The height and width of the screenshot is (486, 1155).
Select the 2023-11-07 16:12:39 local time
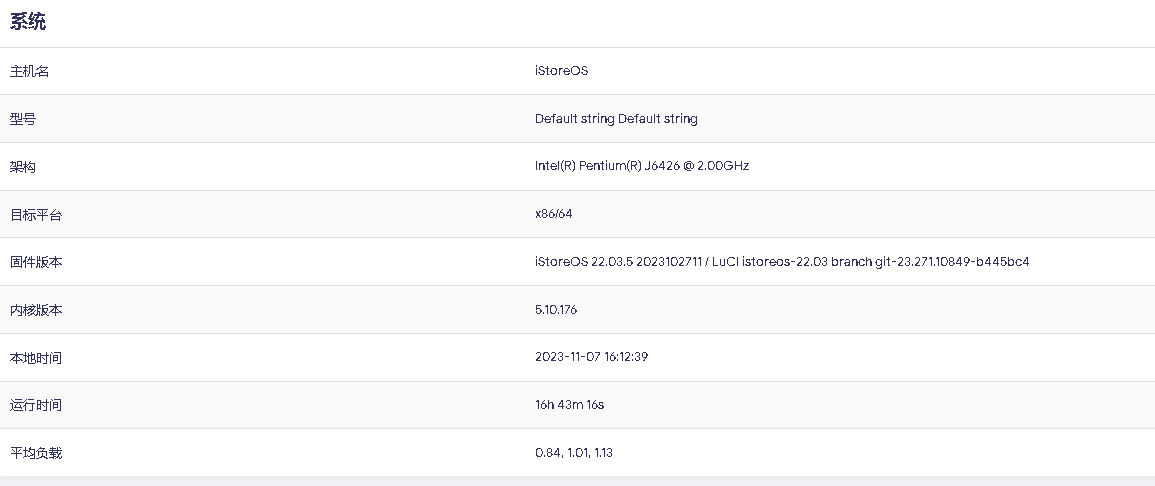click(591, 357)
